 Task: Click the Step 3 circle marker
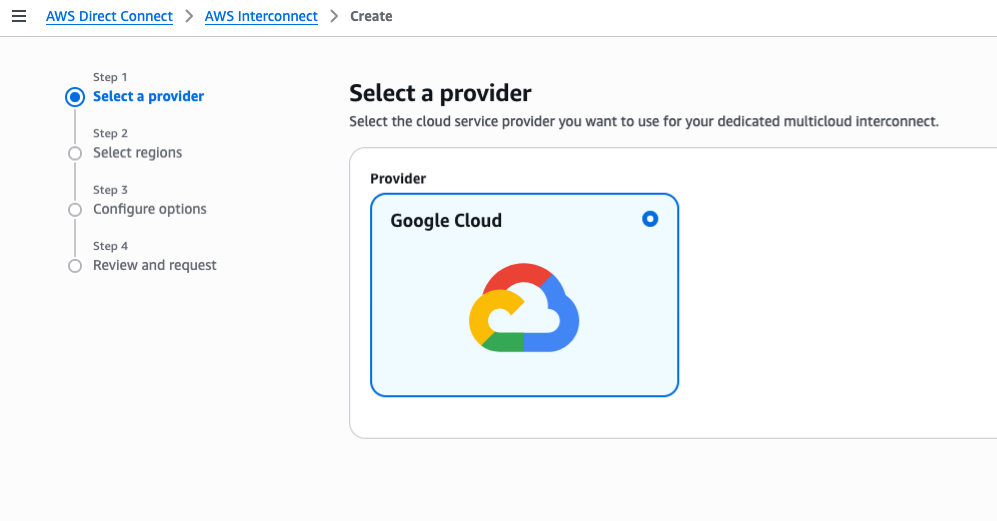pos(74,210)
